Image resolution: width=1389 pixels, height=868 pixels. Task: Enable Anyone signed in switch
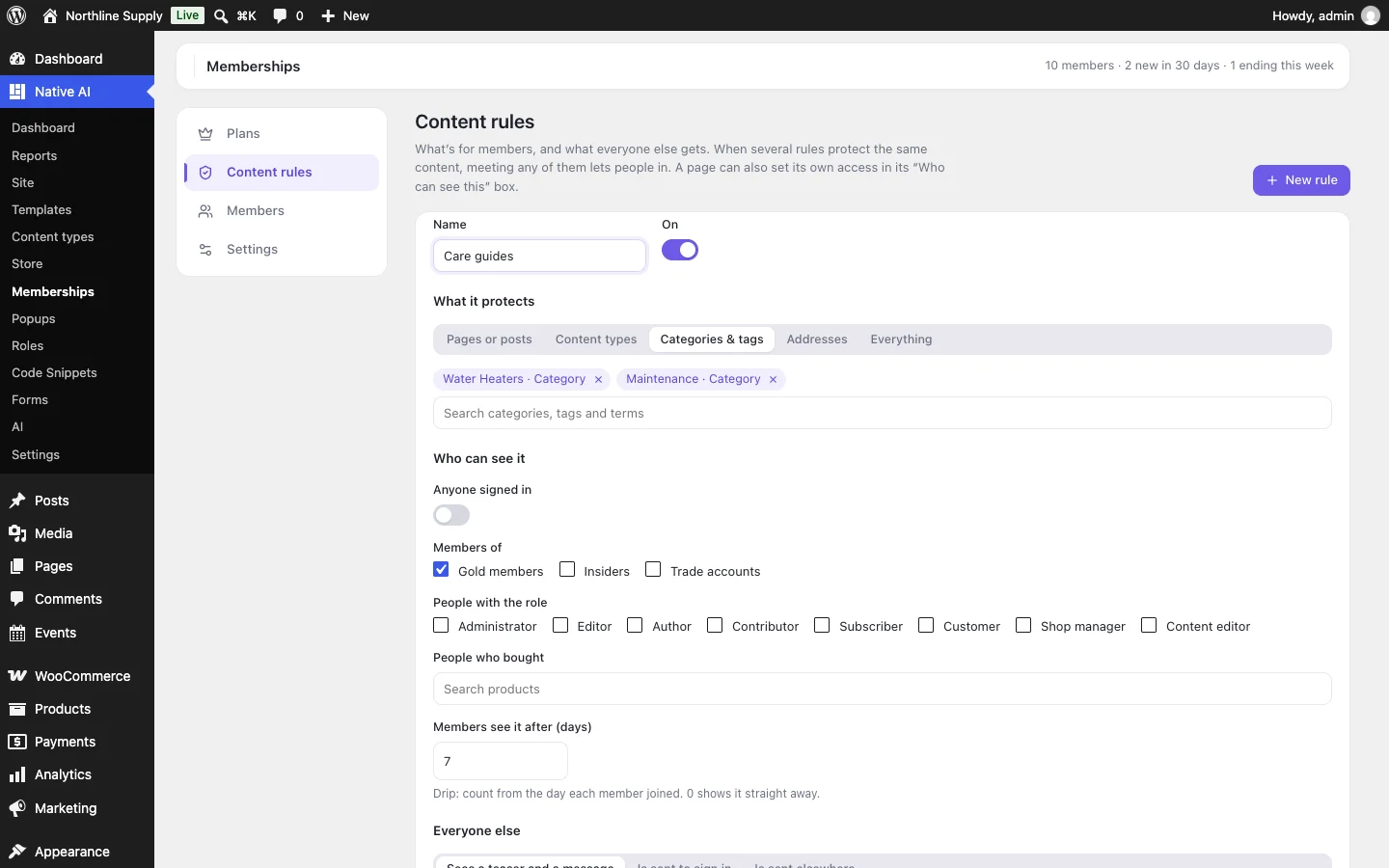click(x=451, y=515)
